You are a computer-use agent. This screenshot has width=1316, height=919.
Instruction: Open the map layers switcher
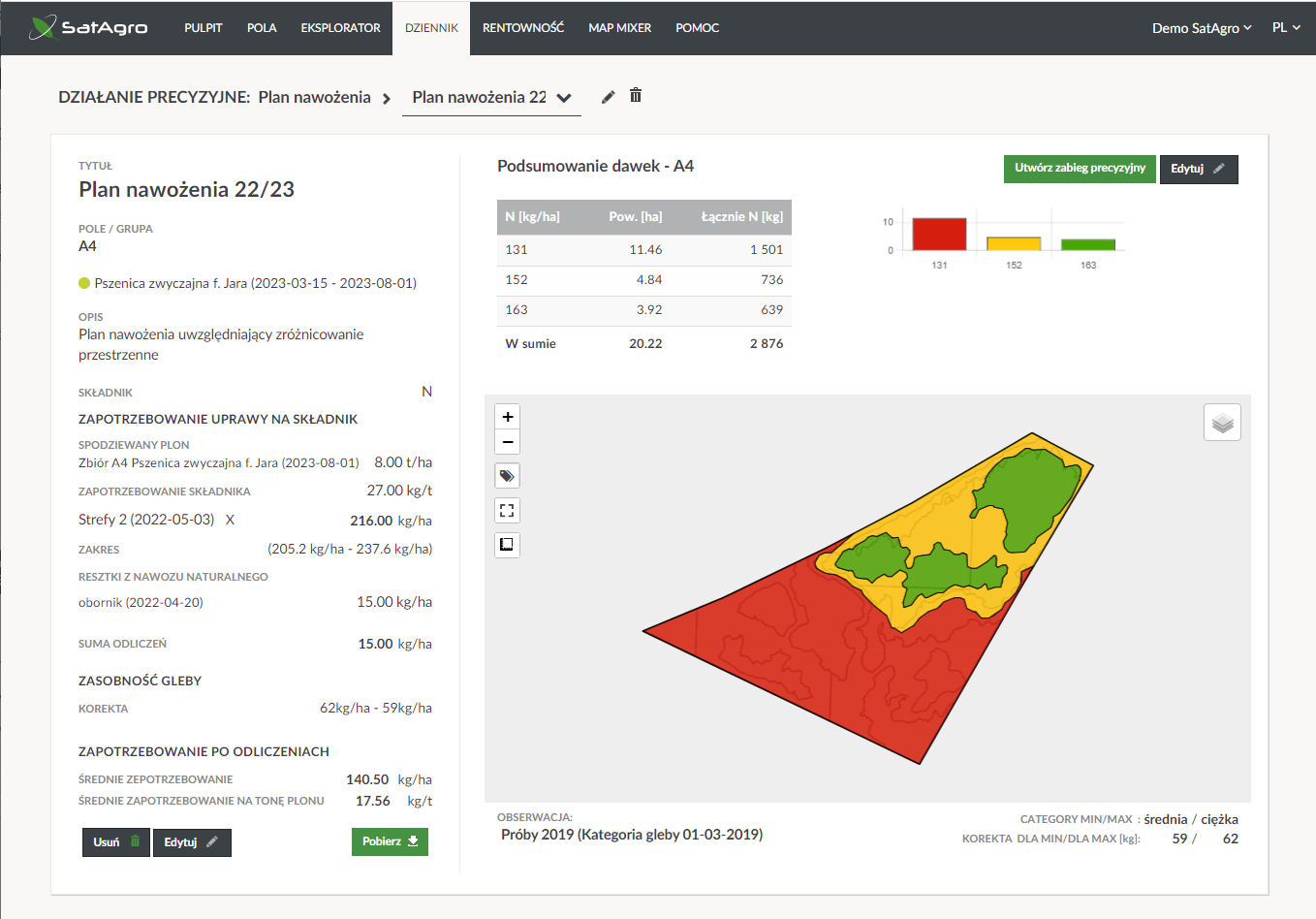point(1222,423)
